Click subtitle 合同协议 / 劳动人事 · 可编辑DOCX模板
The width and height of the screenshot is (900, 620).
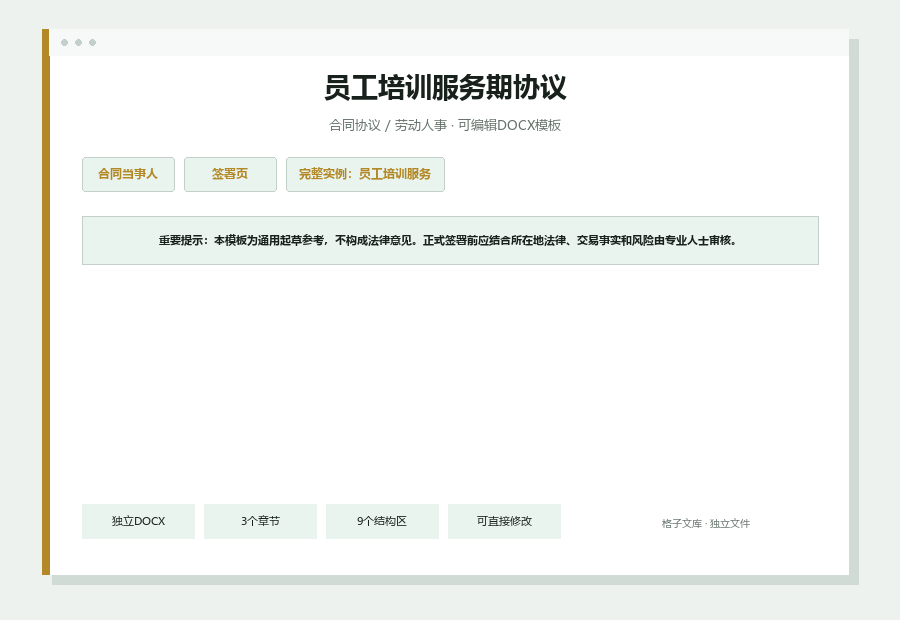445,125
